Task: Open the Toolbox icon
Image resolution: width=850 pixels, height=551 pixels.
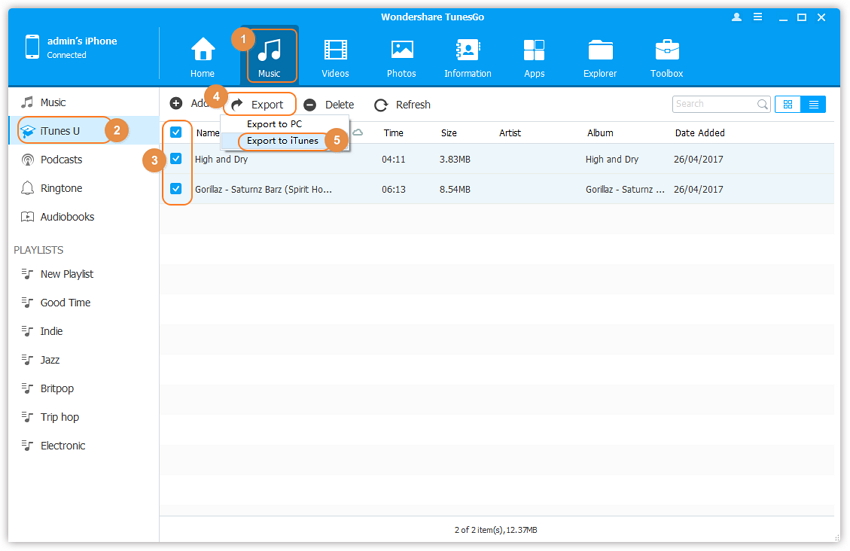Action: pyautogui.click(x=667, y=56)
